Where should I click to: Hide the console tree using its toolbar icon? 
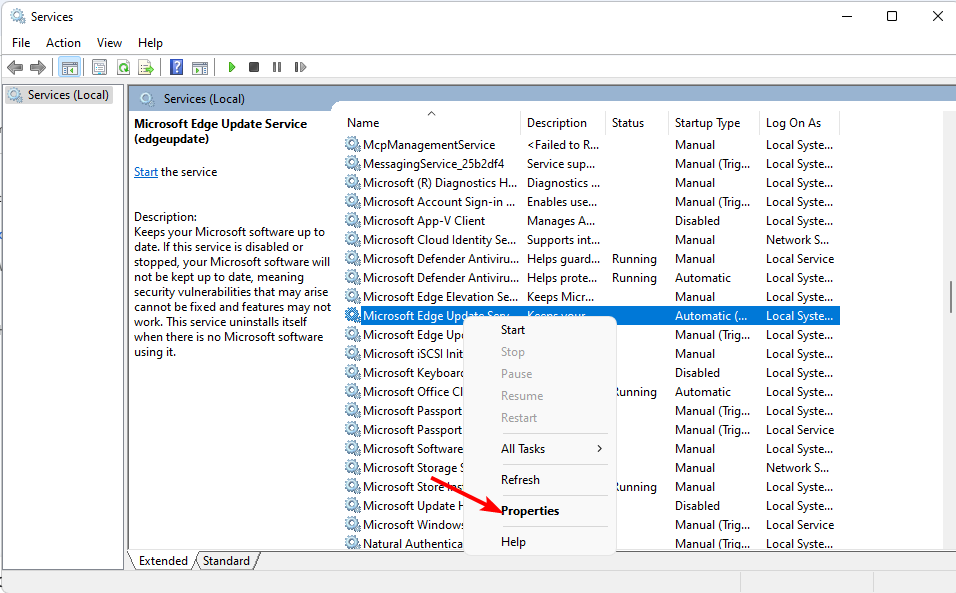pyautogui.click(x=69, y=66)
